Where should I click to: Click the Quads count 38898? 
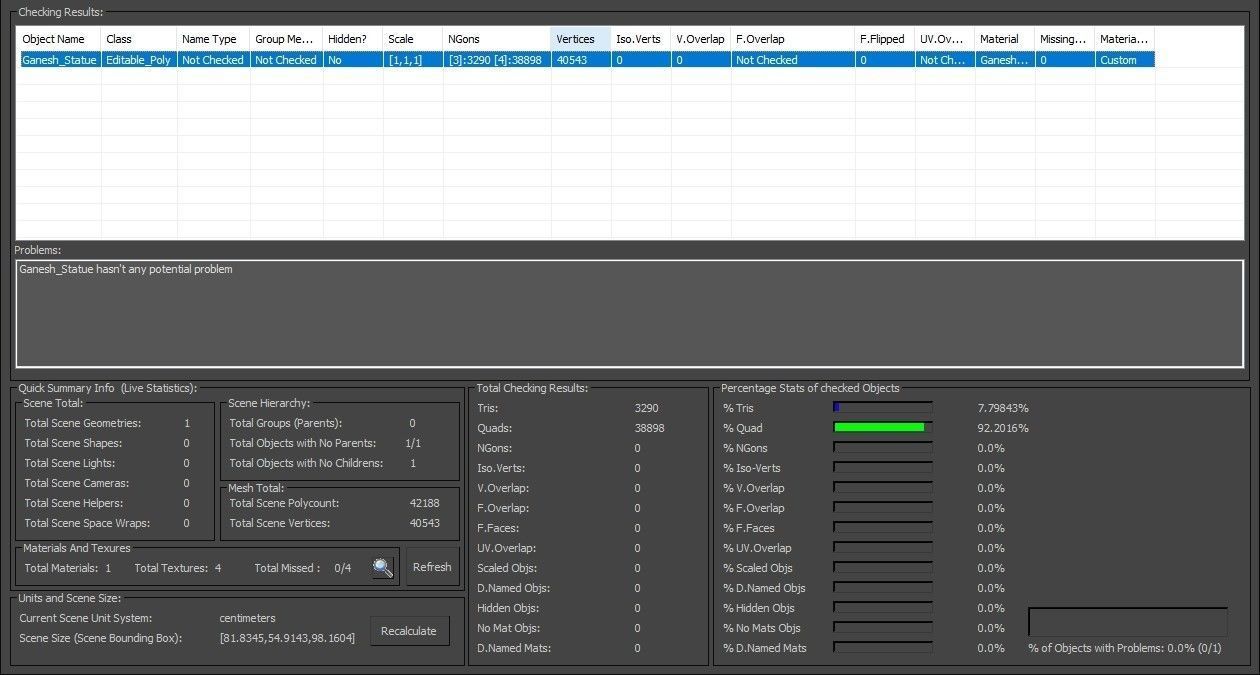click(650, 428)
